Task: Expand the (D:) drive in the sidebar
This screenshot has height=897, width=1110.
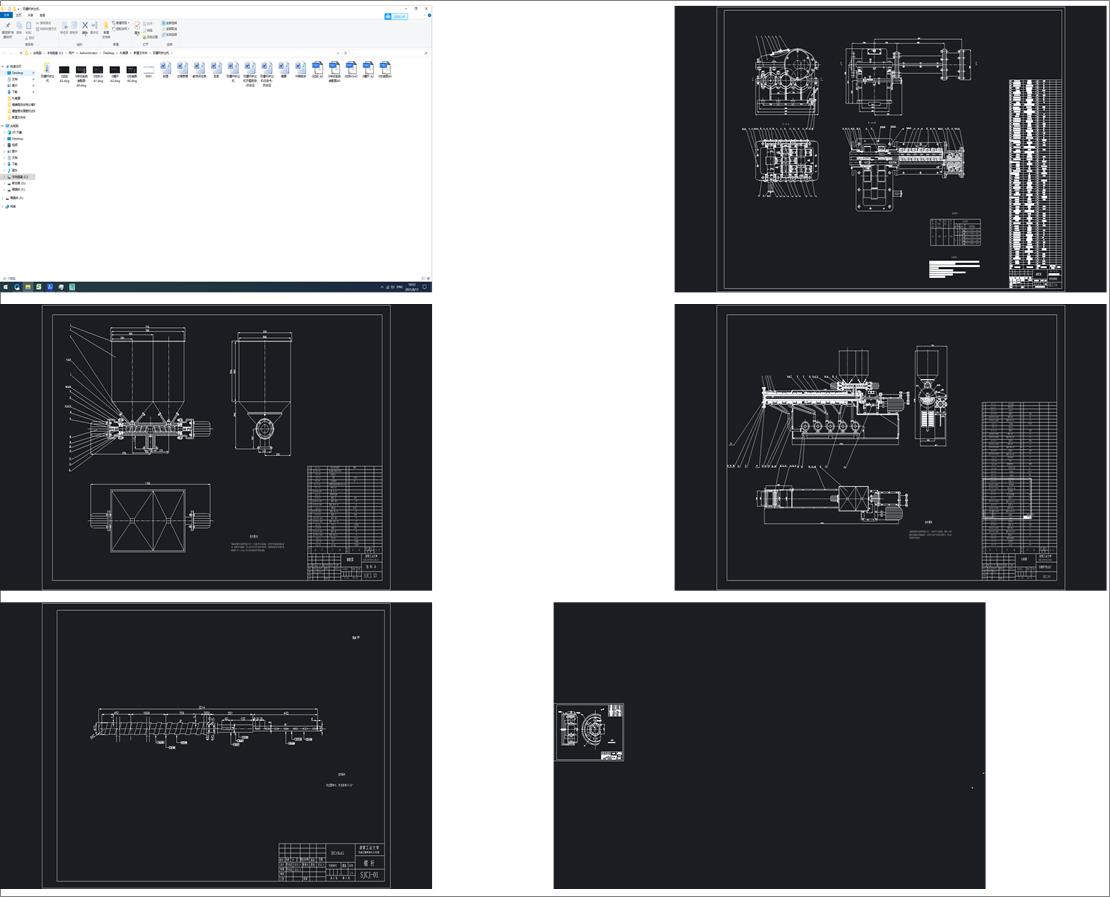Action: [4, 183]
